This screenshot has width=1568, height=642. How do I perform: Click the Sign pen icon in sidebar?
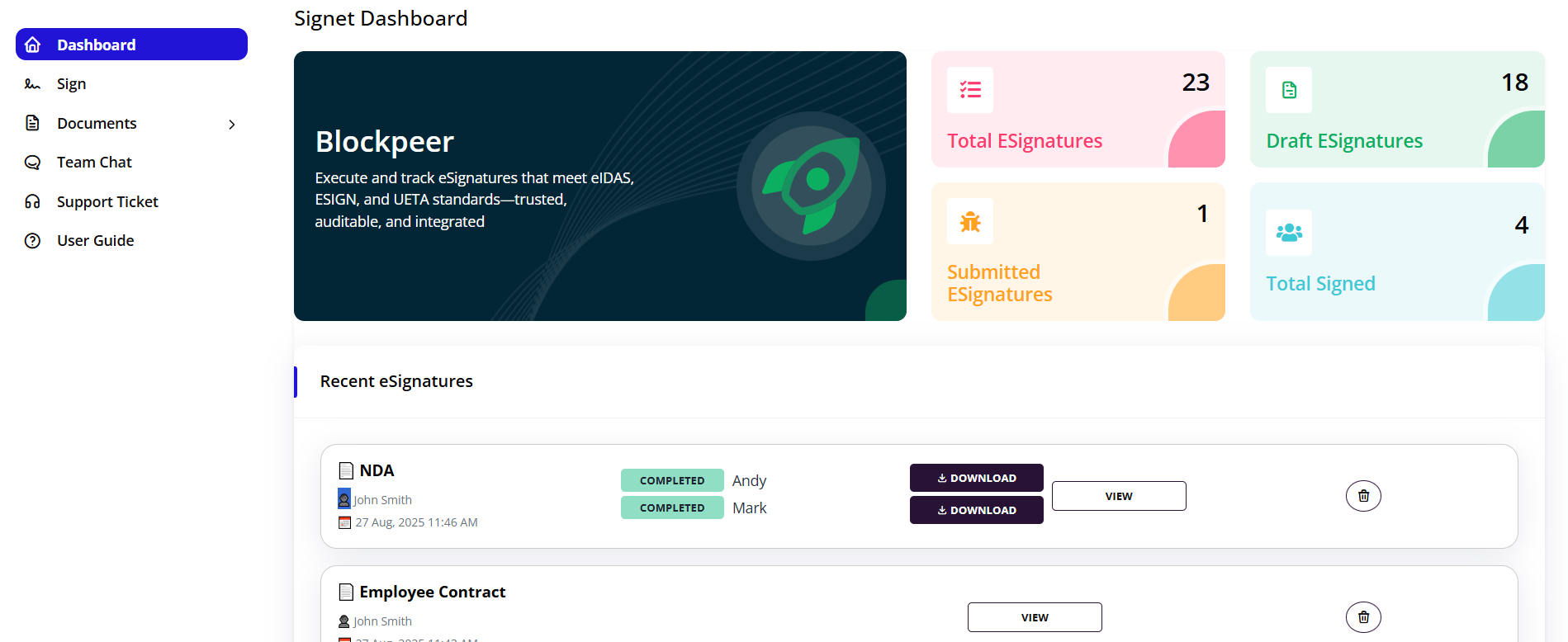32,83
